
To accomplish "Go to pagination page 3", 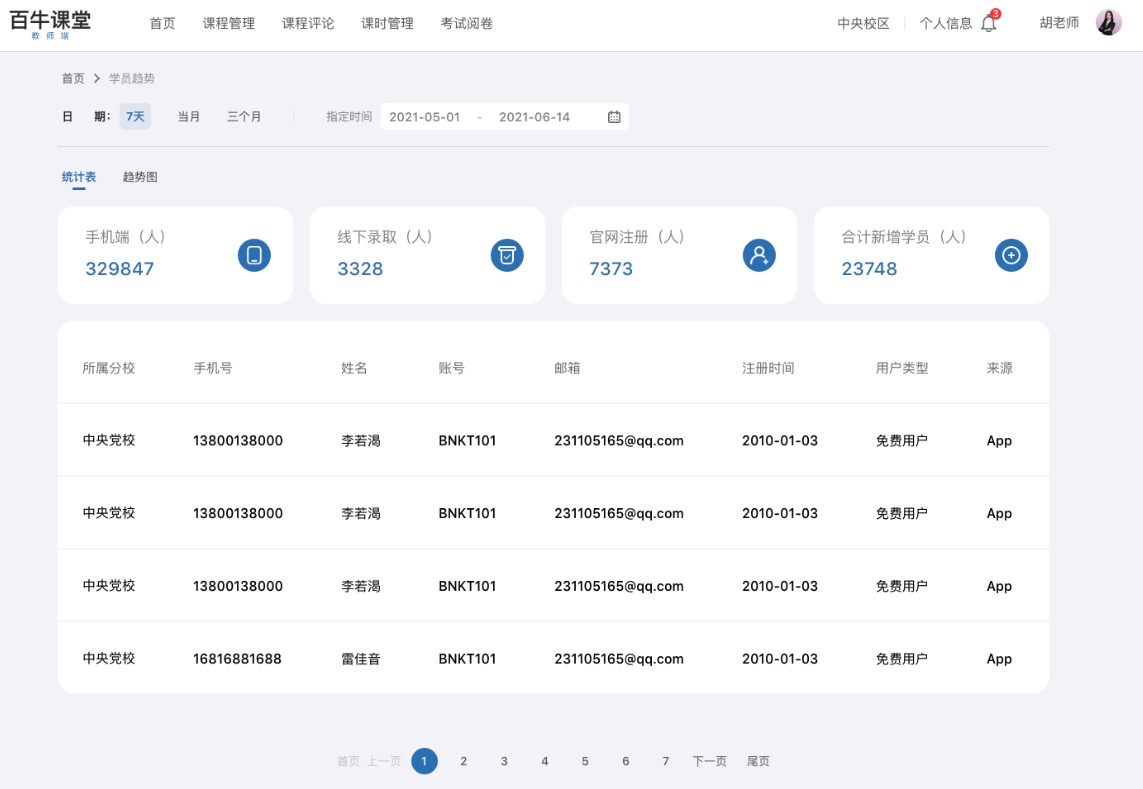I will [x=504, y=761].
